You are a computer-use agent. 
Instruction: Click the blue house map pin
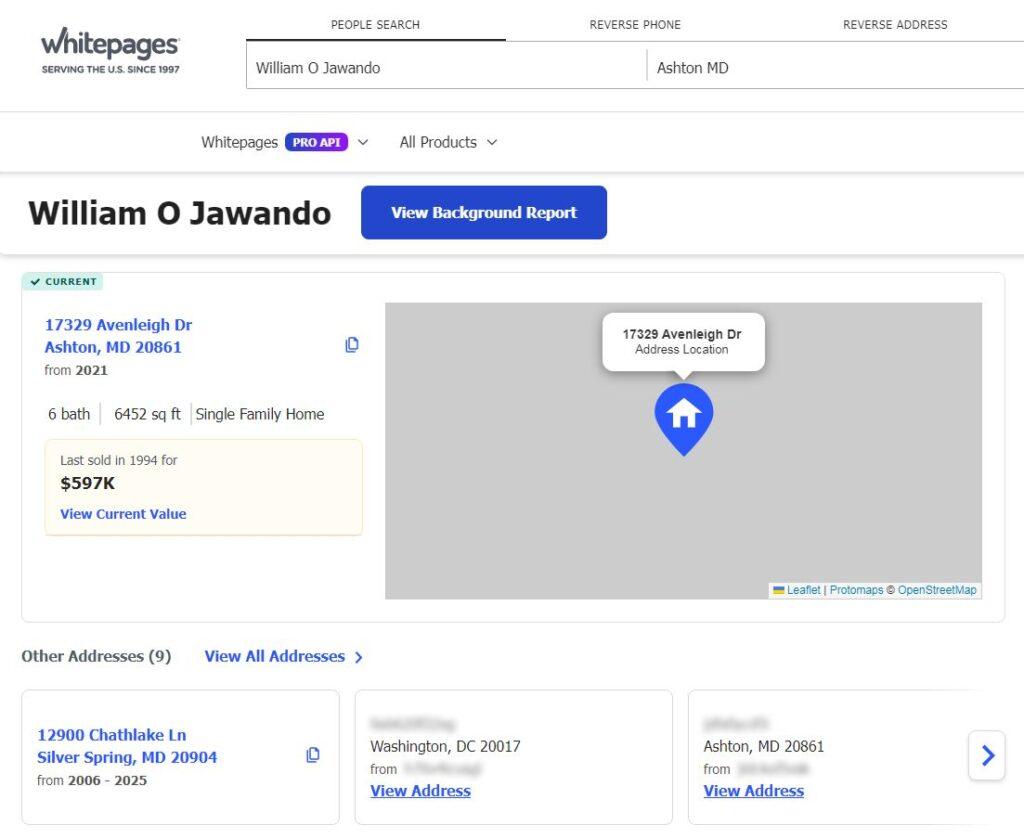coord(683,419)
